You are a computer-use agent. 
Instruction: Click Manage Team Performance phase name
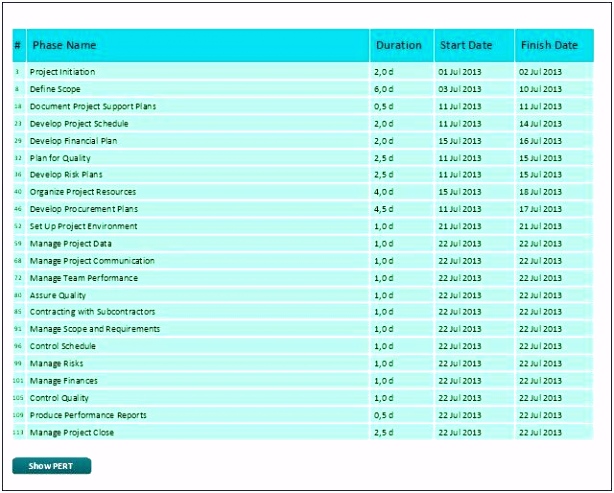(84, 278)
